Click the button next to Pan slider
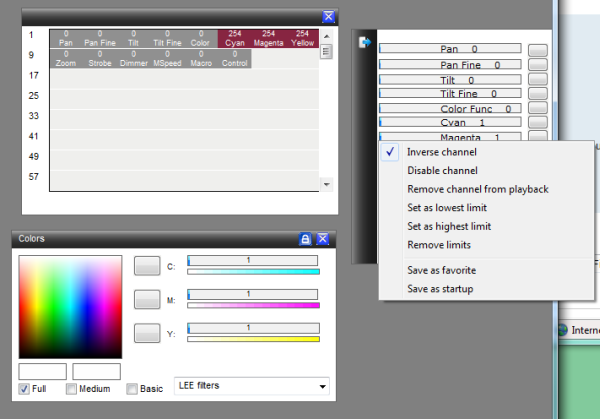 click(x=538, y=50)
